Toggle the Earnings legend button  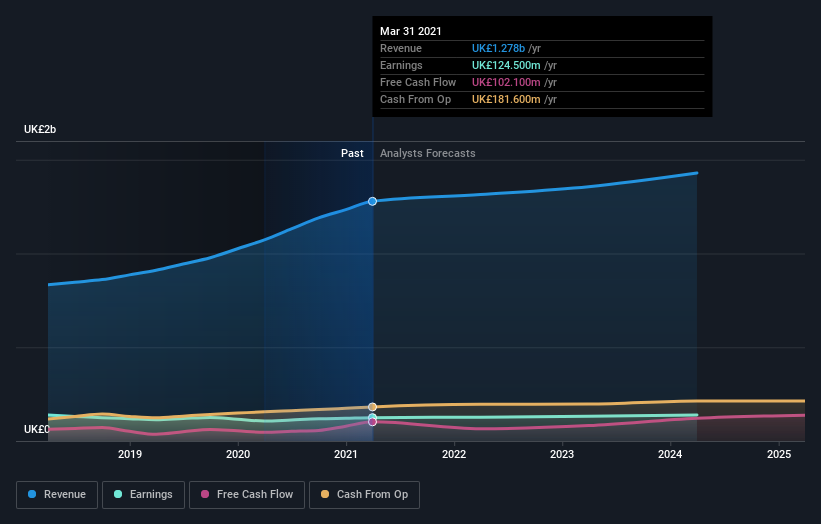(143, 495)
